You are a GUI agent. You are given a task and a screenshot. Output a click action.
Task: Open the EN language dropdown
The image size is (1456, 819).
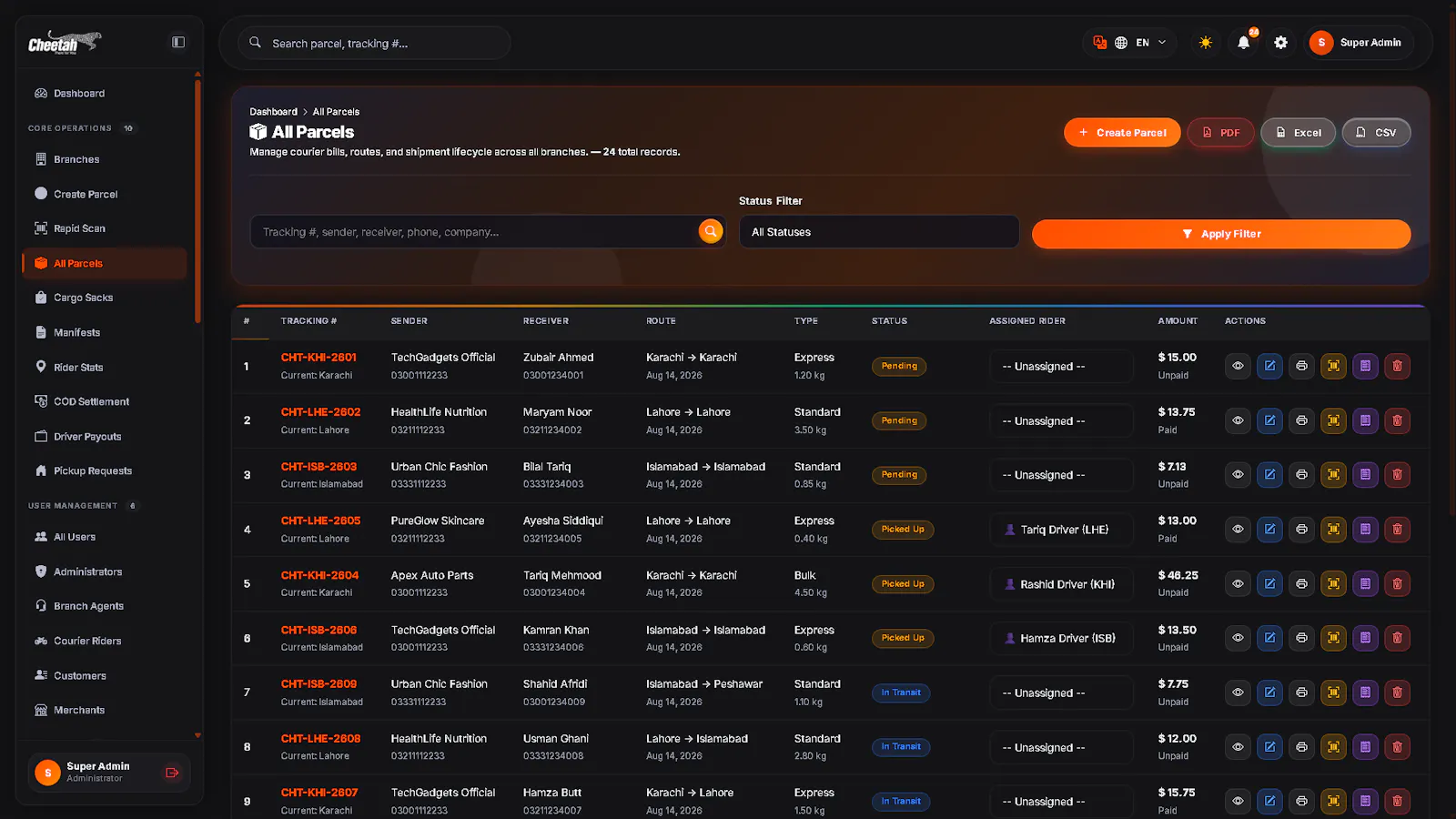[1141, 43]
